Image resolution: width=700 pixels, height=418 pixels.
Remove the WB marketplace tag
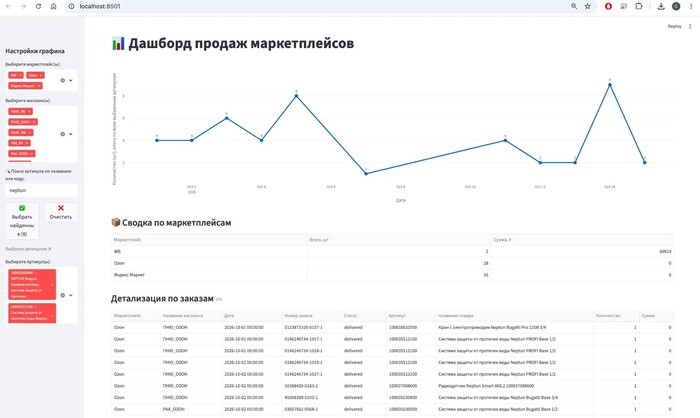click(20, 75)
